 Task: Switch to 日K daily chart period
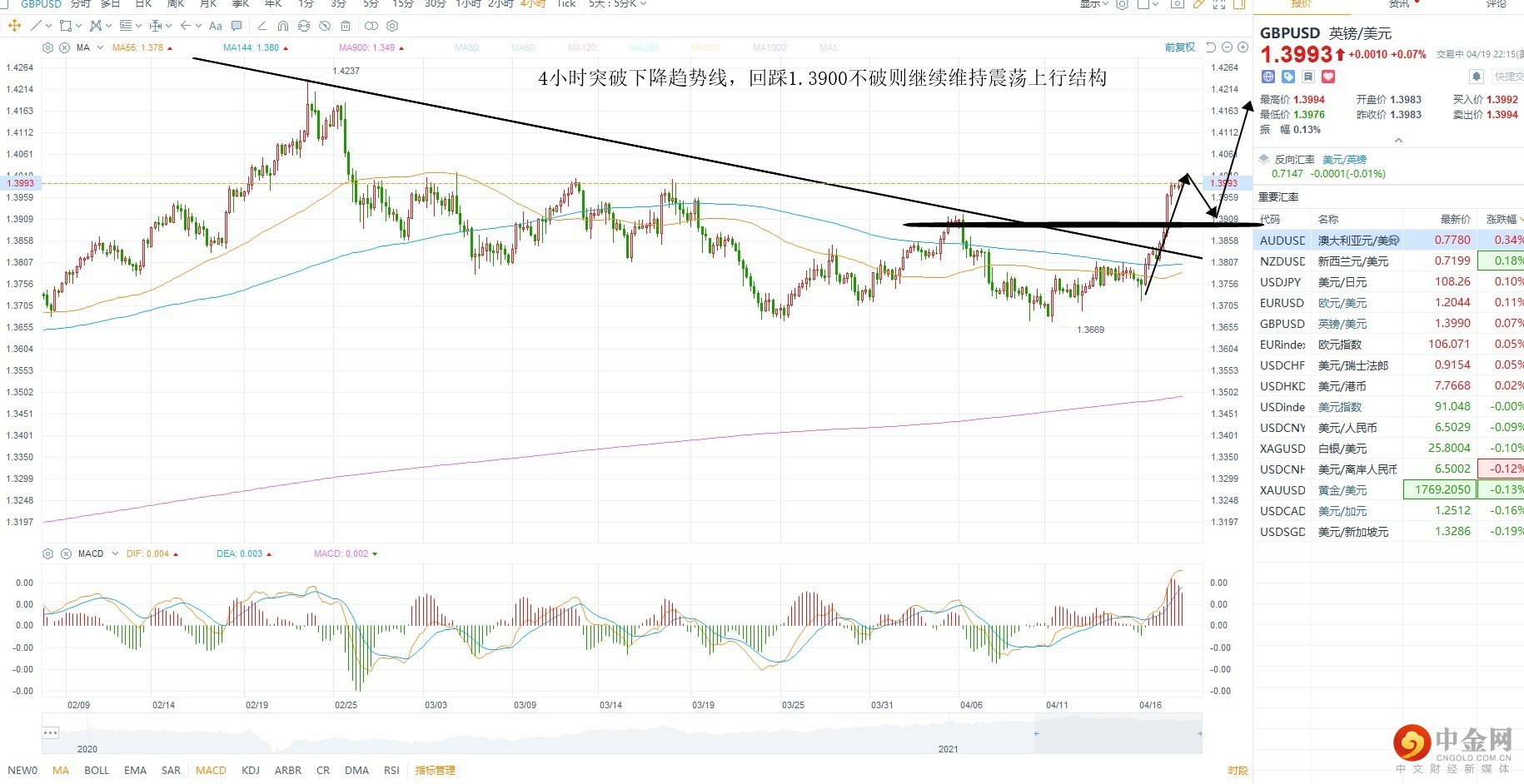143,4
